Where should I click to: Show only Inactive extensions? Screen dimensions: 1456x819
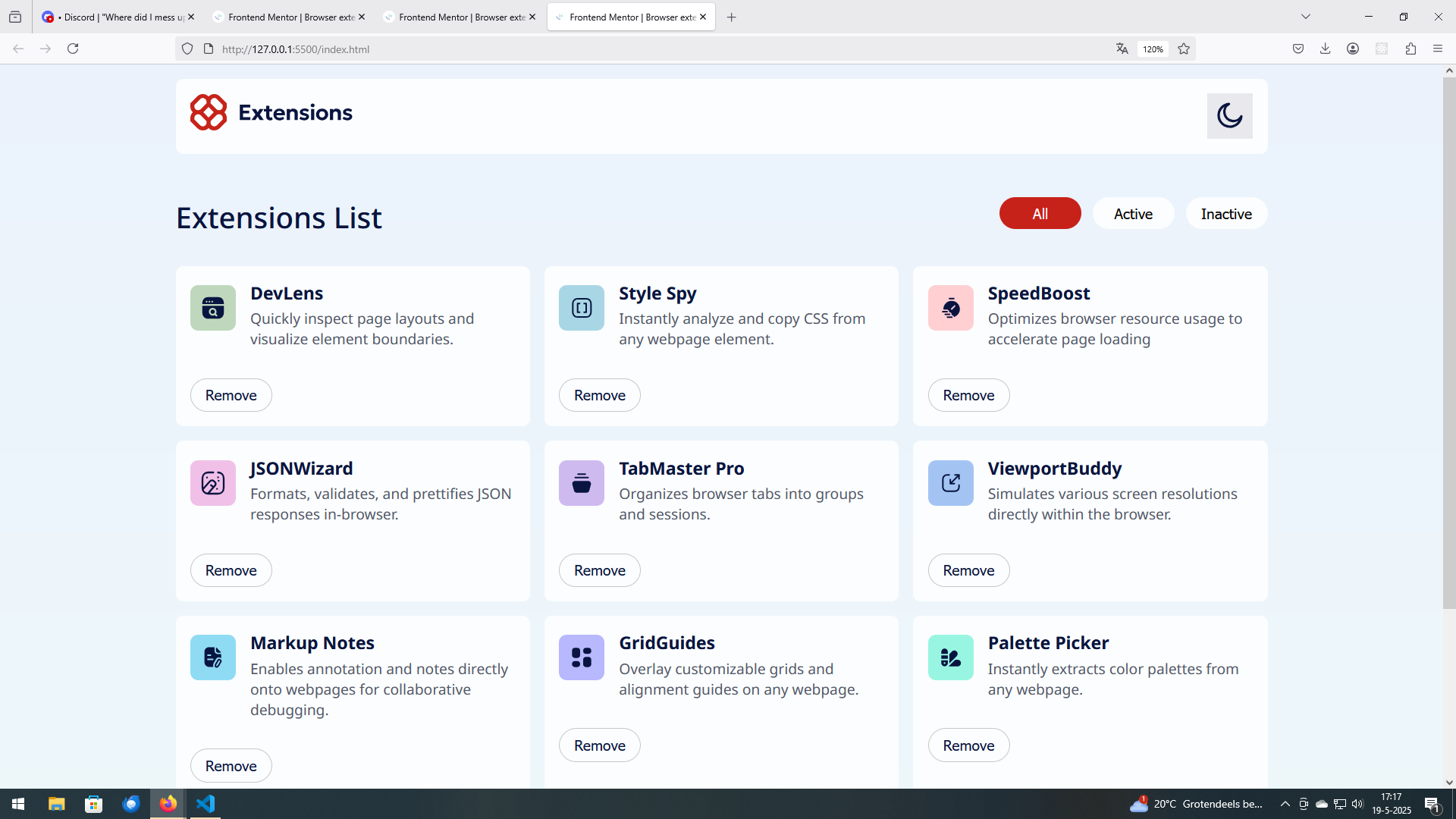click(1225, 214)
